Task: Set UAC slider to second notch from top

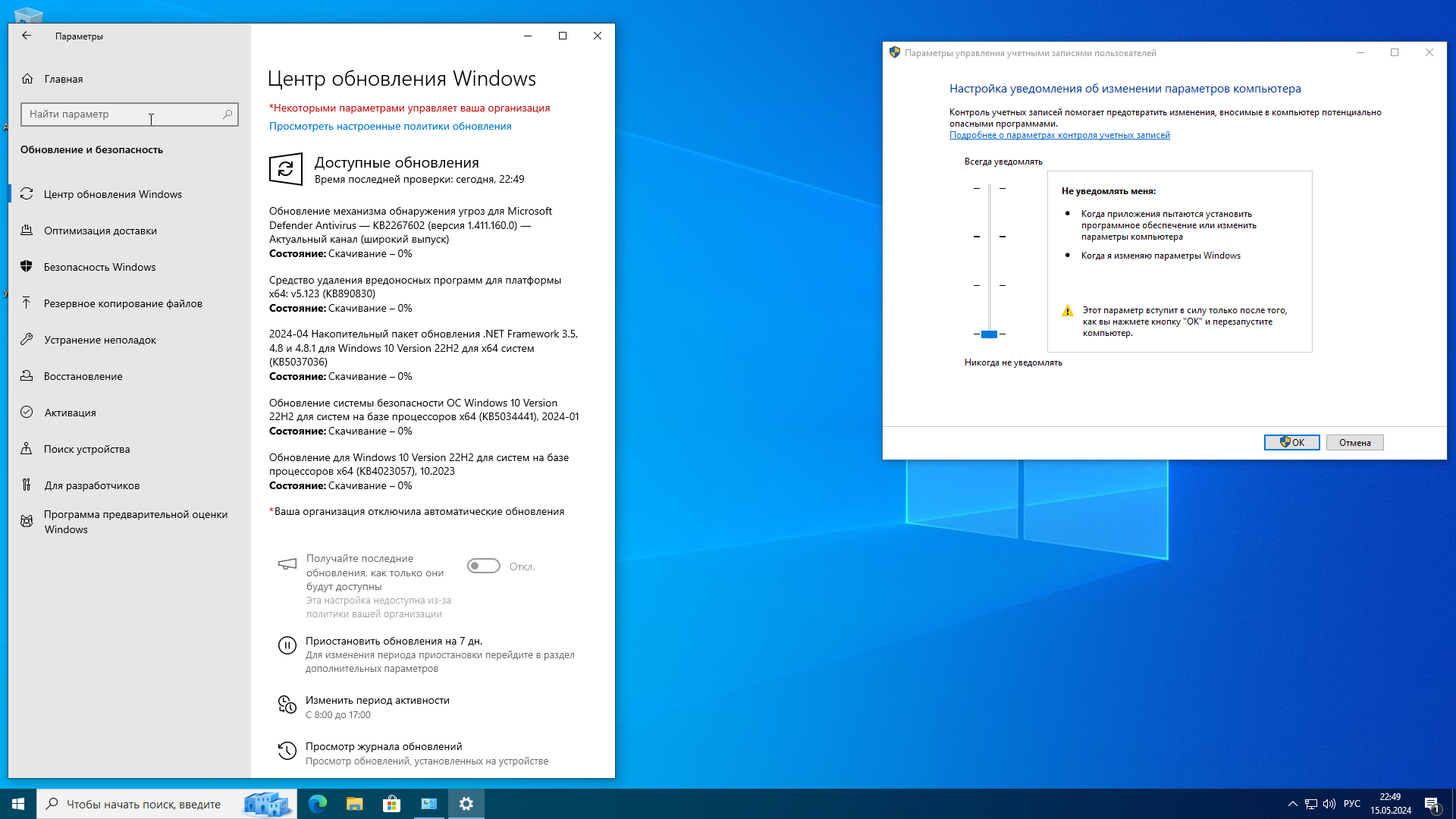Action: 989,237
